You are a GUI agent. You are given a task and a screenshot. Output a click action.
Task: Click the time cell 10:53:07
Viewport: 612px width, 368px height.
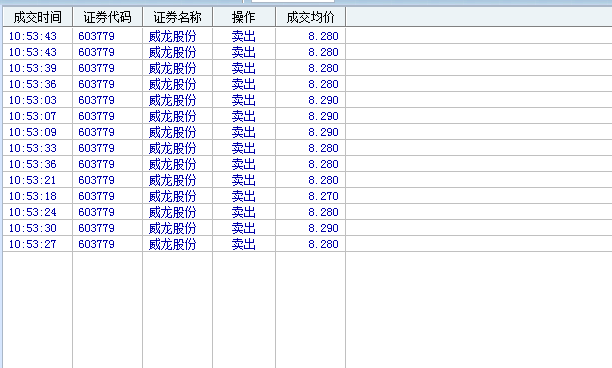click(33, 116)
